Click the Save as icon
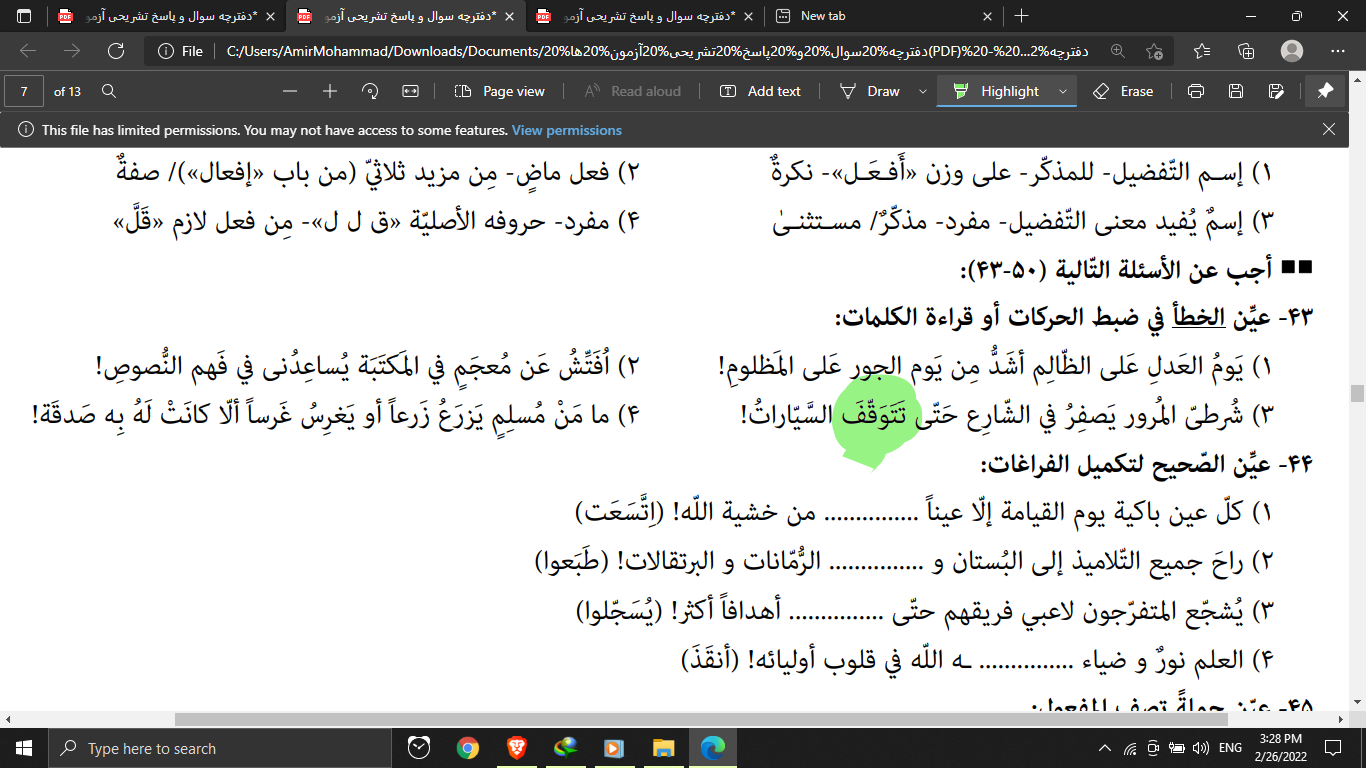This screenshot has width=1366, height=768. [x=1276, y=91]
